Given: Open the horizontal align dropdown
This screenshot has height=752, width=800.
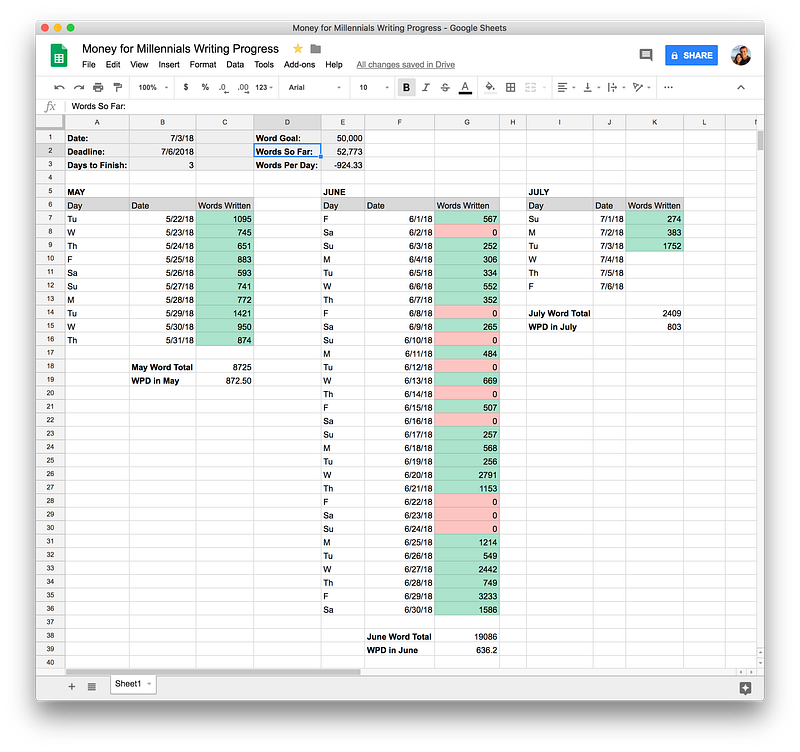Looking at the screenshot, I should click(x=566, y=87).
